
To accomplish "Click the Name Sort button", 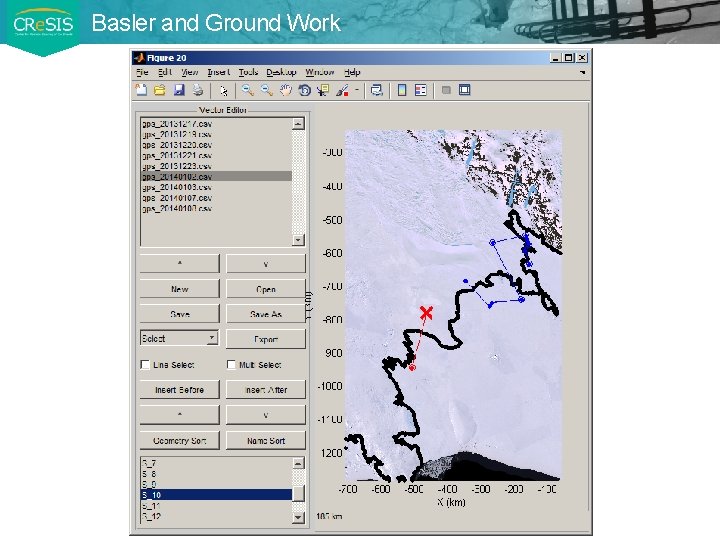I will [266, 440].
